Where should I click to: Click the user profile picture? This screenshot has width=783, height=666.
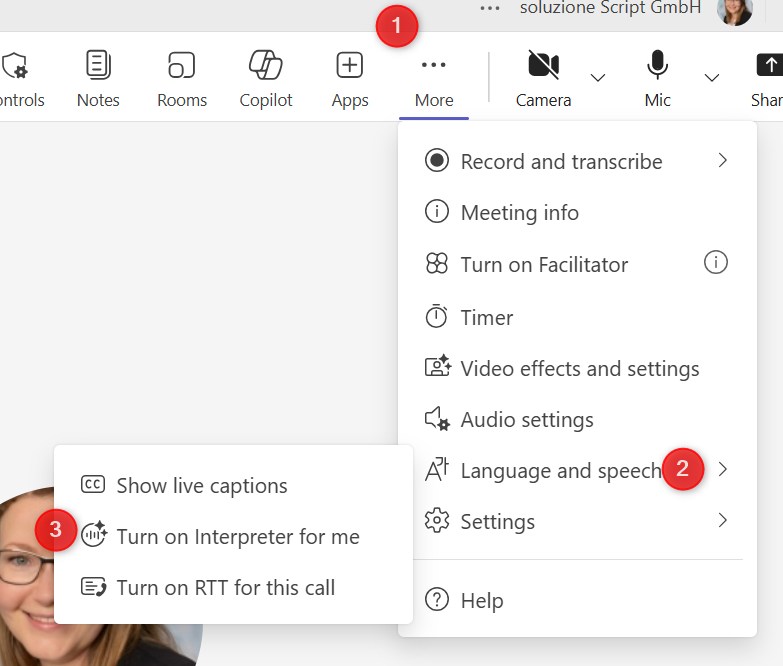click(x=735, y=10)
